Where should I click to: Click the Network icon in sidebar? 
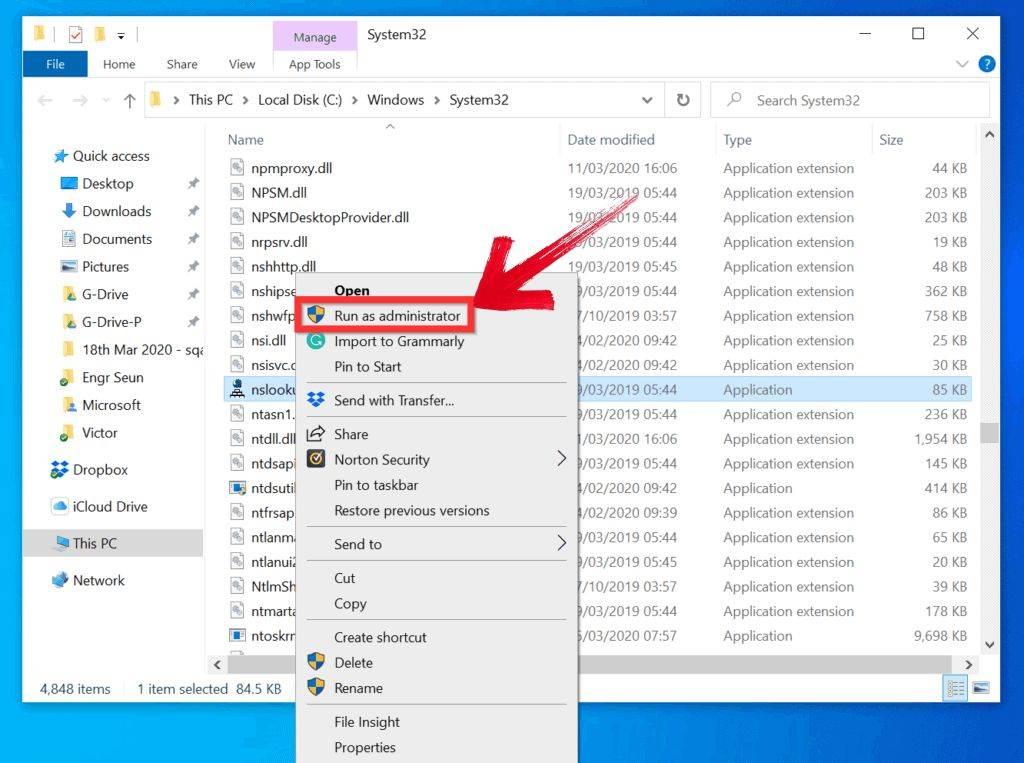pos(60,581)
